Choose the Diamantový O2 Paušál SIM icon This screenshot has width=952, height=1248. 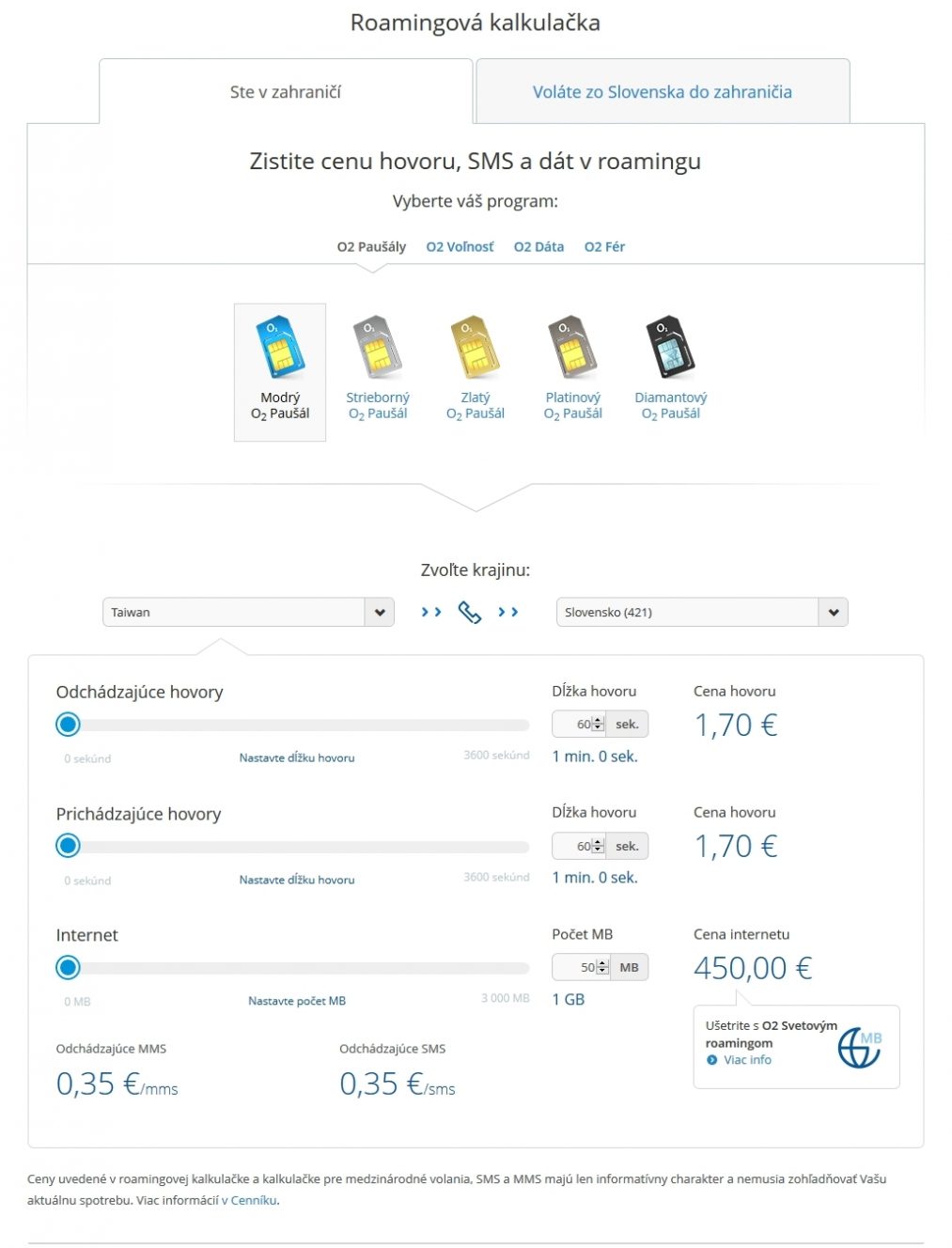pos(670,346)
